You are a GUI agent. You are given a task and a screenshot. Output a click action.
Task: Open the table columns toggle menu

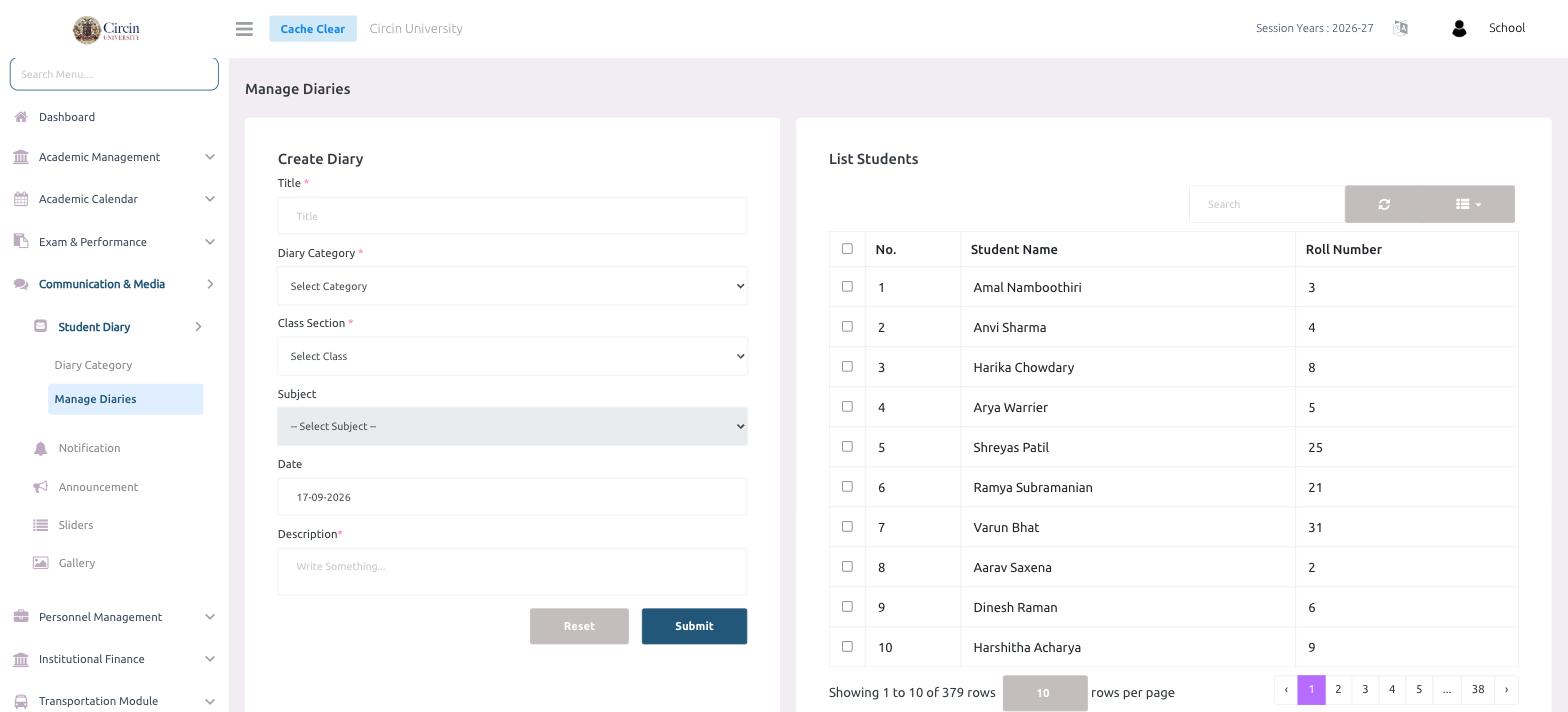(x=1469, y=204)
